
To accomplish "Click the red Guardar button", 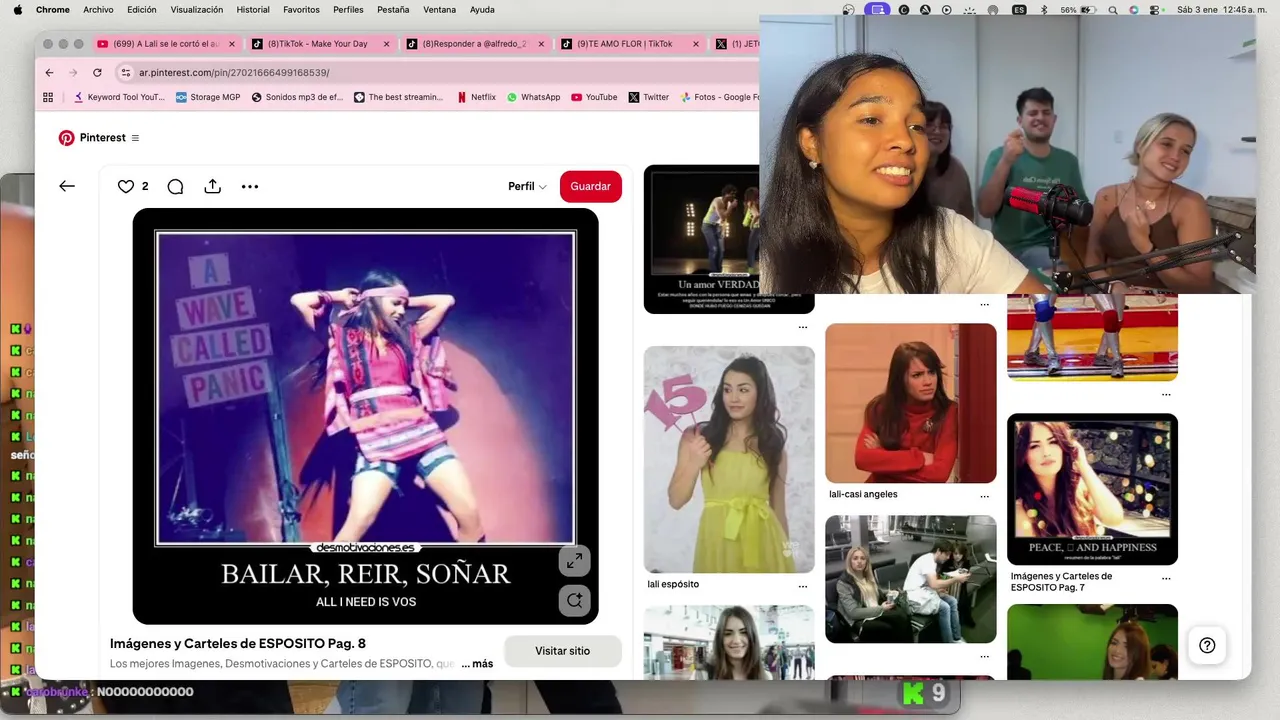I will click(591, 186).
